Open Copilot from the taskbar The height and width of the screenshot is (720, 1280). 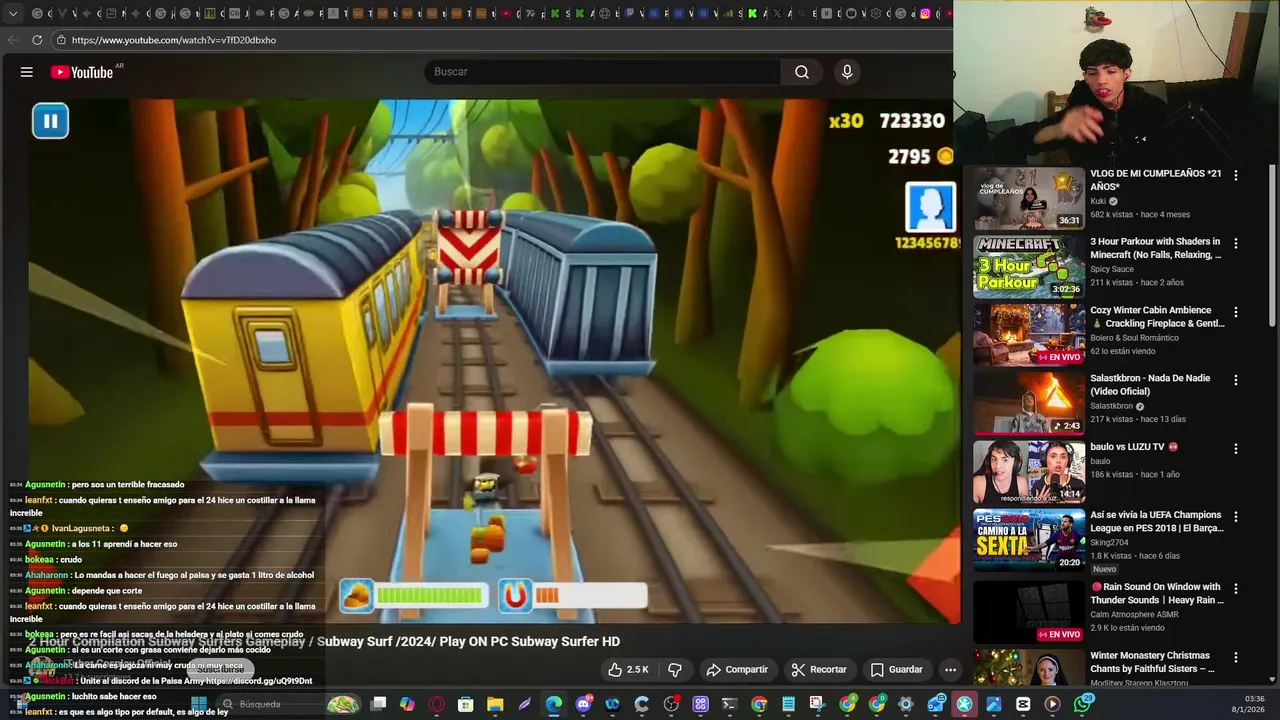407,704
